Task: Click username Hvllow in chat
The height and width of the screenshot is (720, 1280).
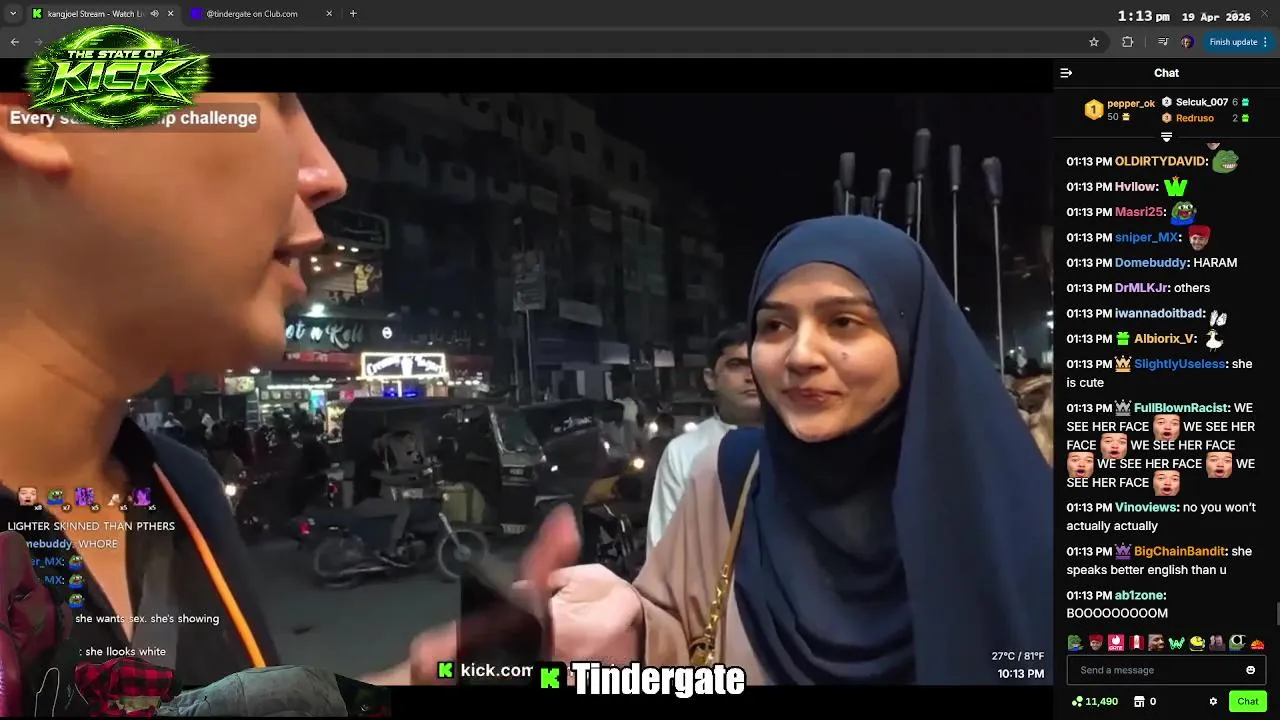Action: [1135, 187]
